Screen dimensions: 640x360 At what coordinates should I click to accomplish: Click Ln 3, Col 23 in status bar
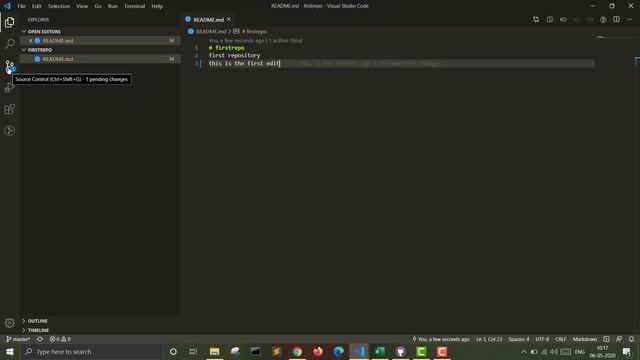pyautogui.click(x=489, y=339)
